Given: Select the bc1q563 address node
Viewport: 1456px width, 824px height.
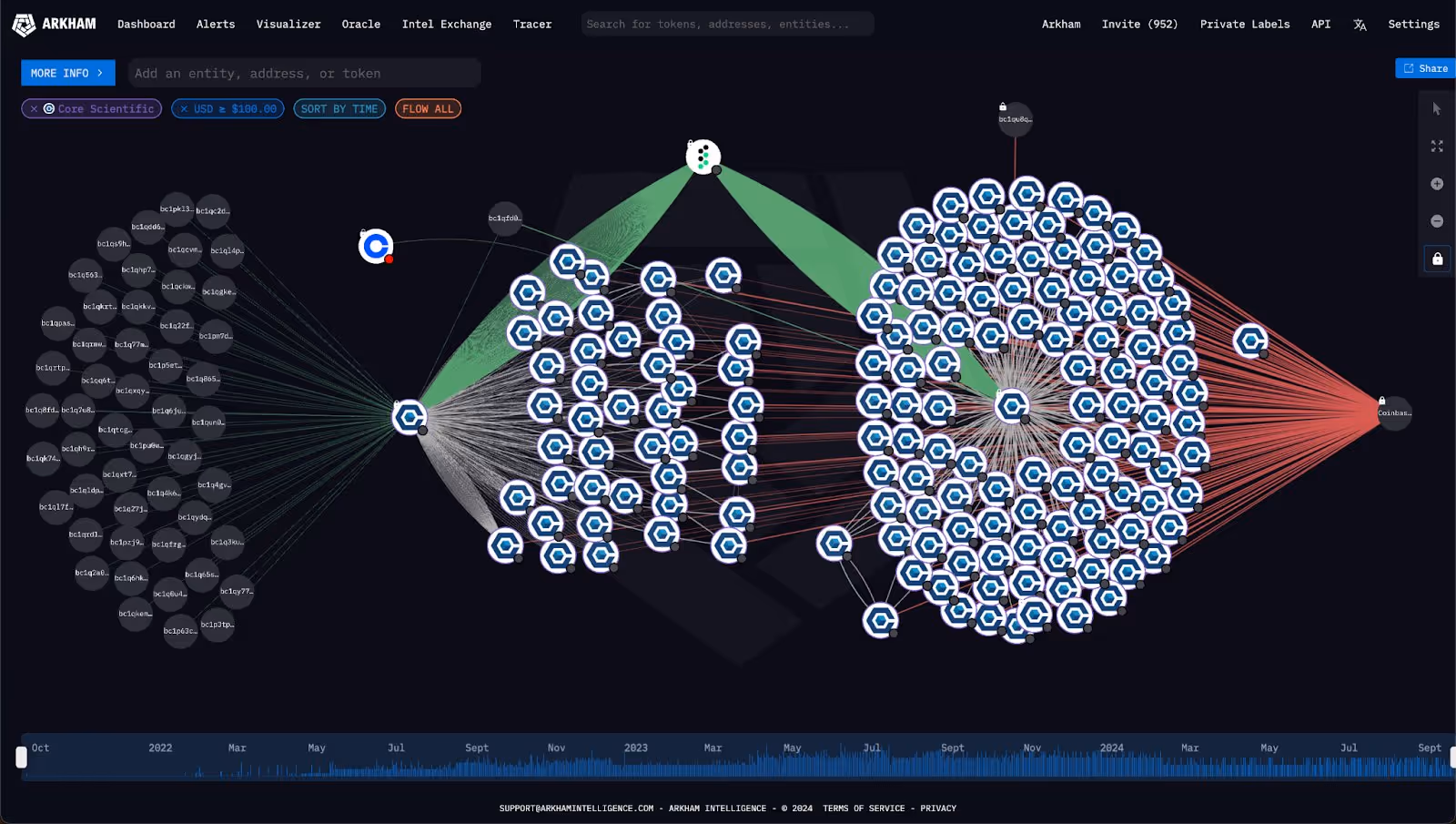Looking at the screenshot, I should [85, 275].
